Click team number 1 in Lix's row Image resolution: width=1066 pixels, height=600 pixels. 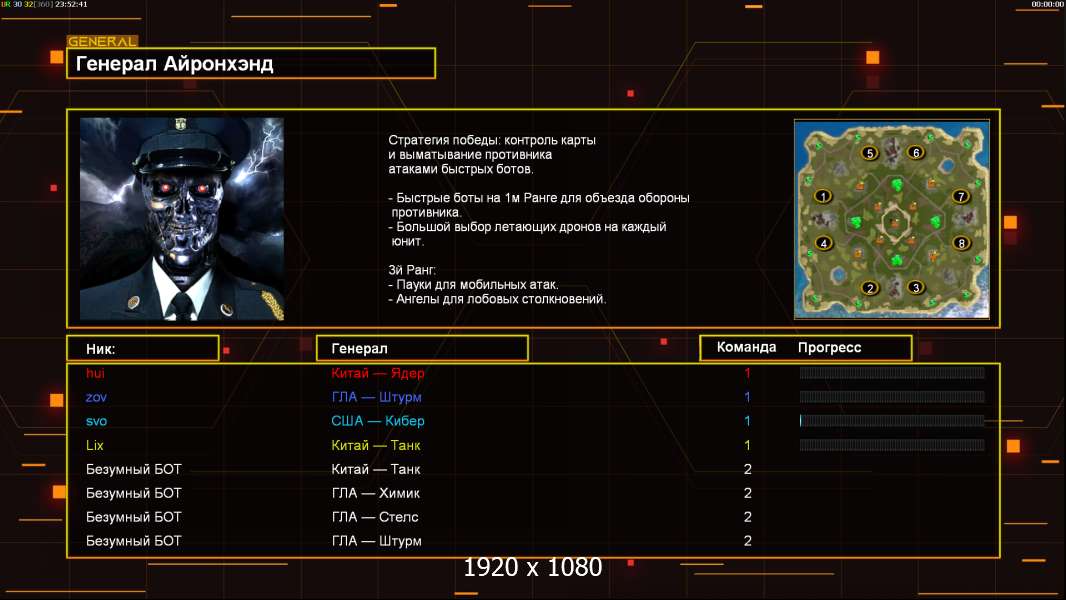click(x=747, y=445)
